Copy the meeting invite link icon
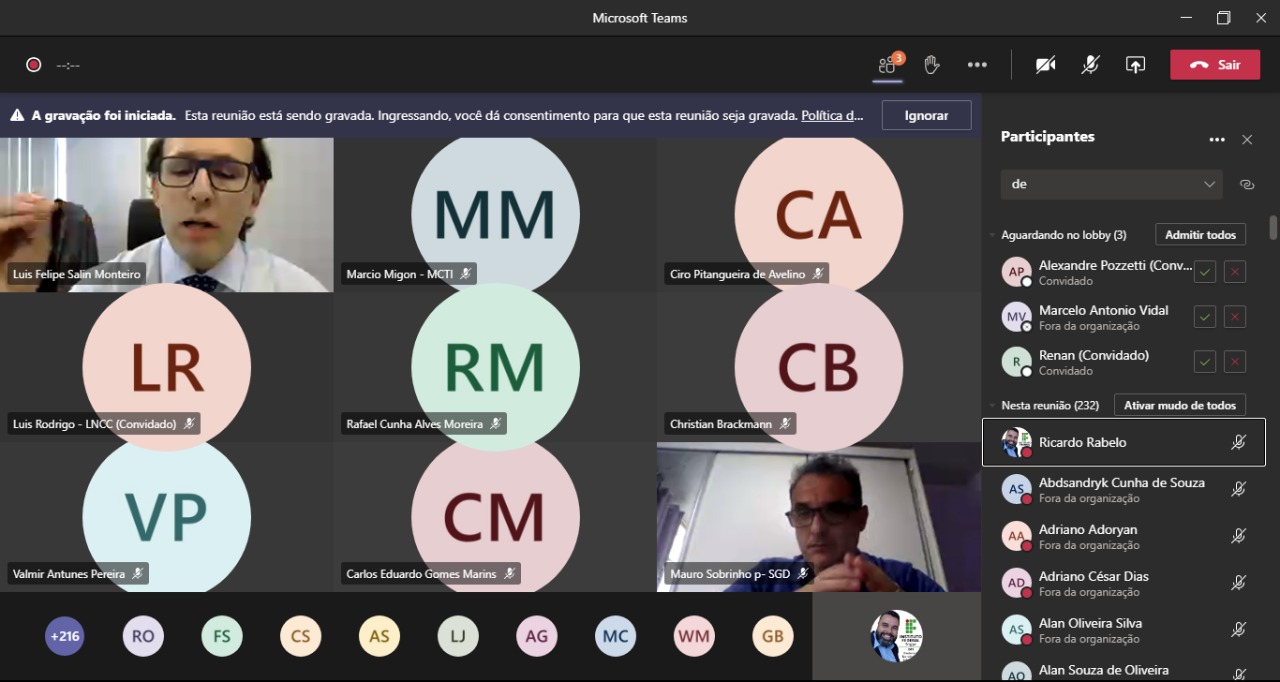The height and width of the screenshot is (682, 1280). (x=1246, y=184)
